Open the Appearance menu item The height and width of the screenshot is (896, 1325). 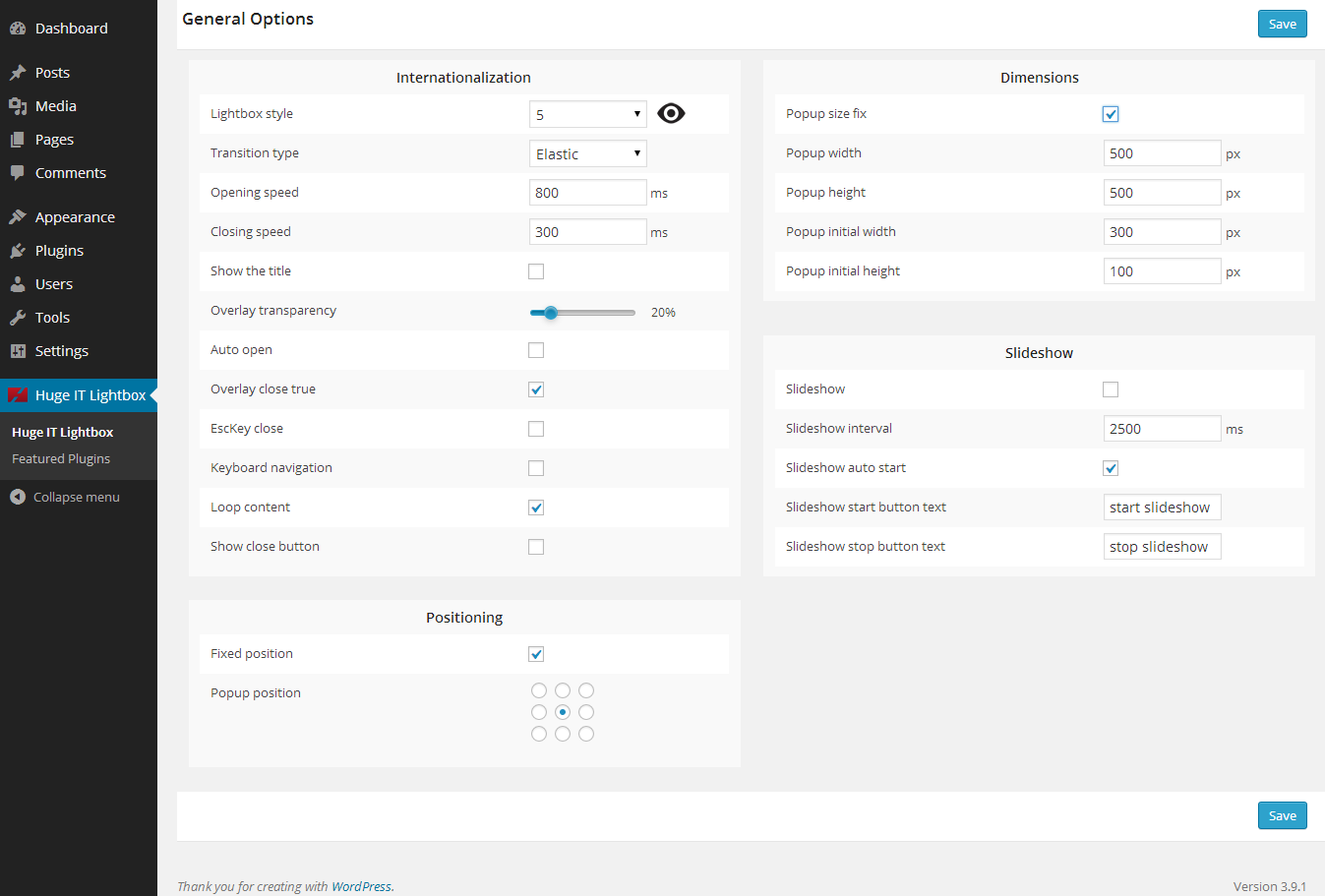(79, 217)
